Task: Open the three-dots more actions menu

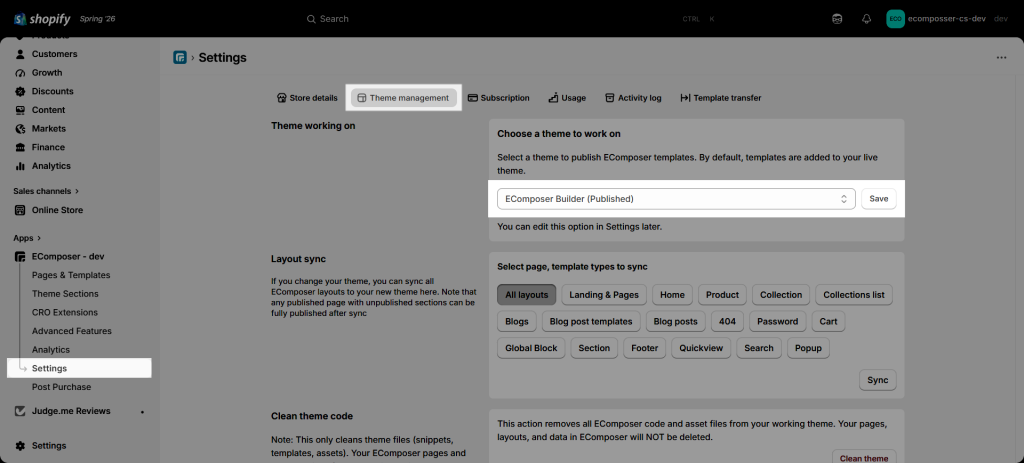Action: [x=1001, y=57]
